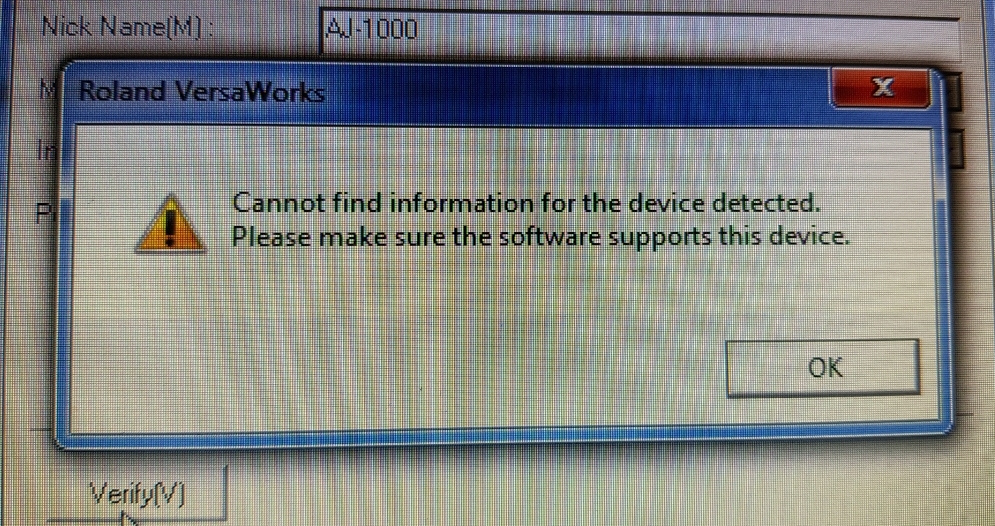Viewport: 995px width, 526px height.
Task: Dismiss the error with the OK button
Action: (822, 368)
